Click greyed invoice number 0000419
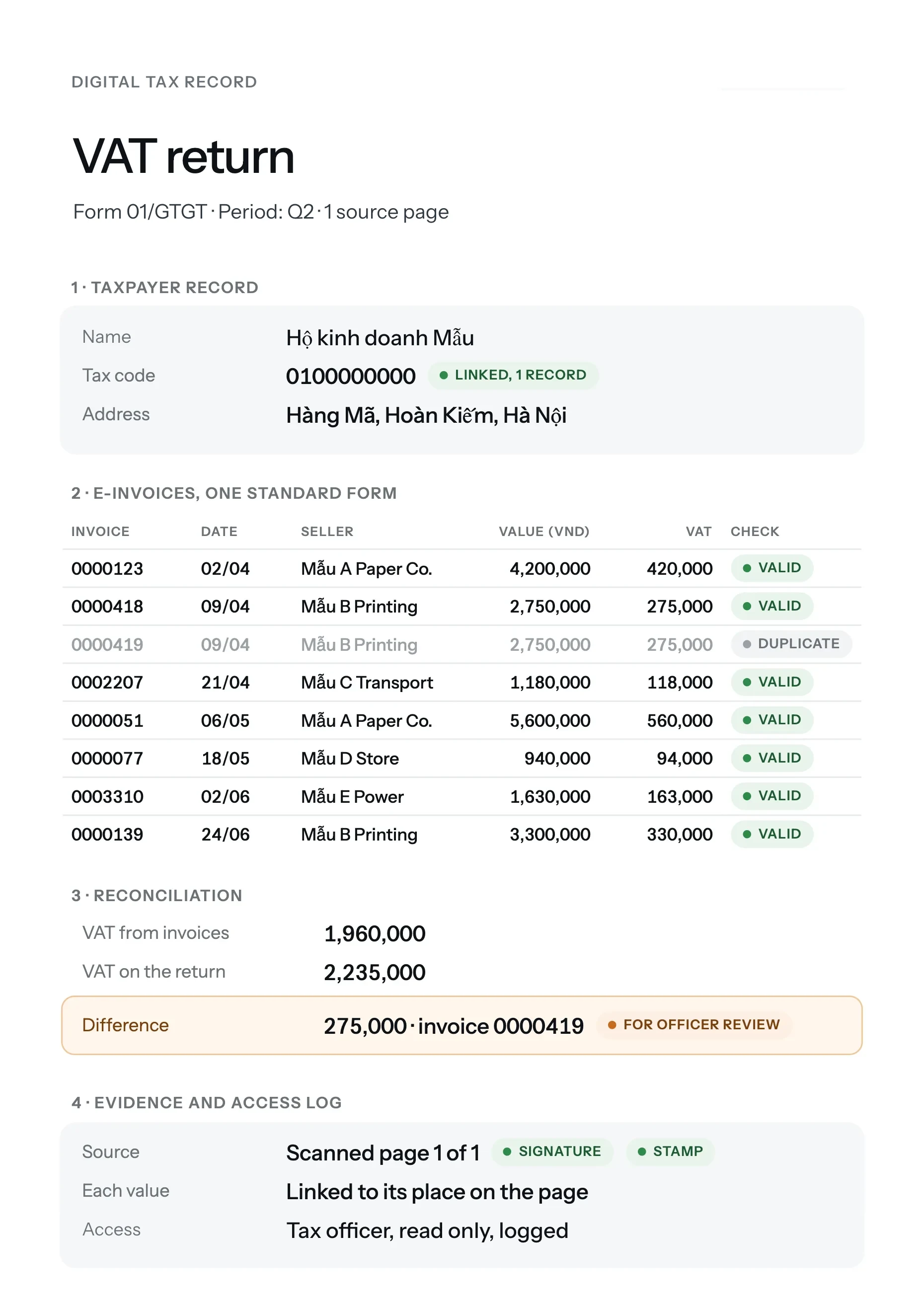Viewport: 924px width, 1307px height. pyautogui.click(x=107, y=645)
